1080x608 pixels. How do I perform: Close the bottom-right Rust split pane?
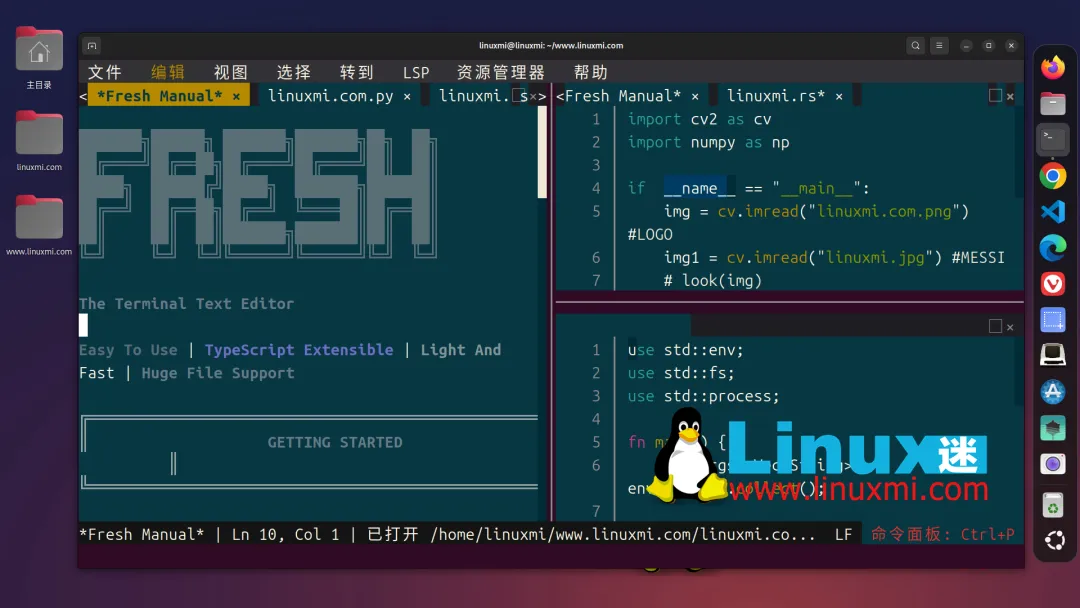click(1010, 327)
